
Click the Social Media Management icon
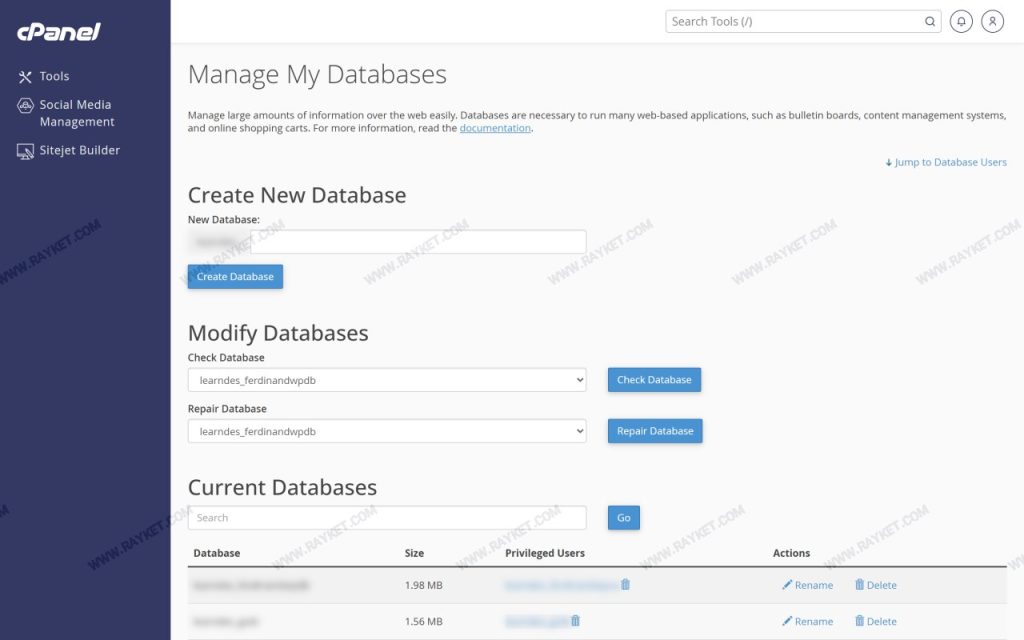(x=25, y=105)
